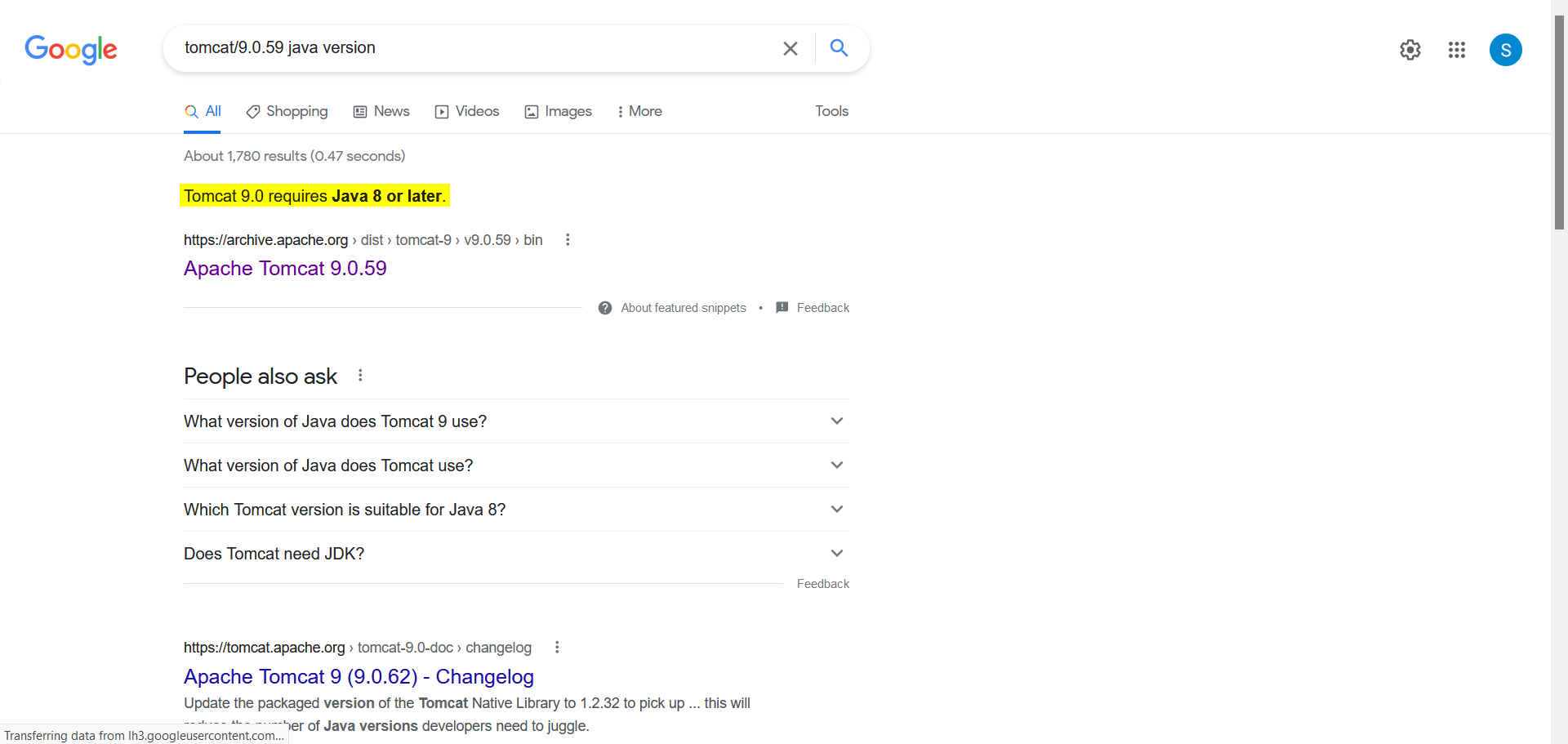The image size is (1568, 744).
Task: Open three-dot menu beside tomcat.apache.org changelog result
Action: point(557,648)
